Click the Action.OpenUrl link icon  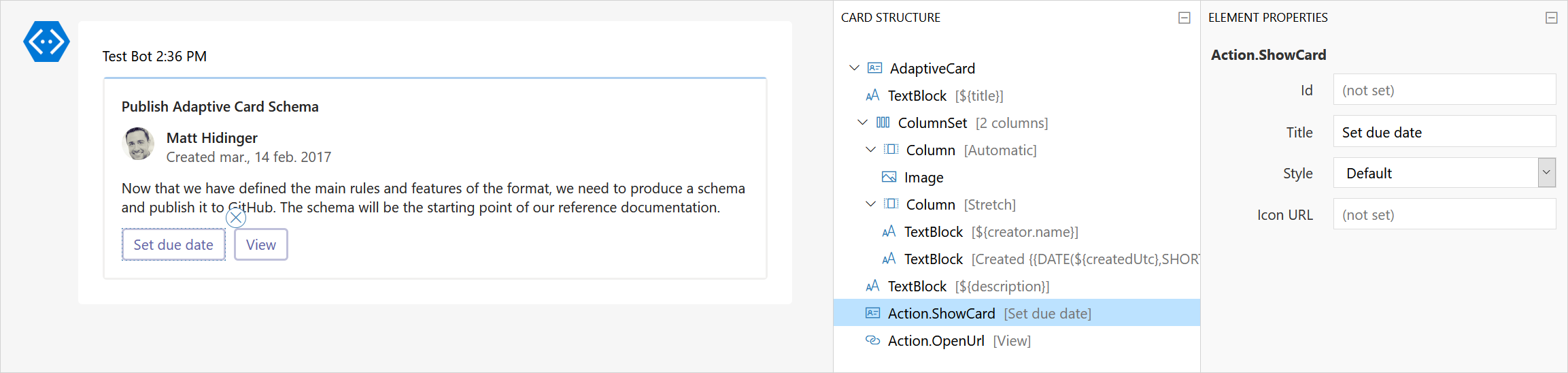(x=872, y=340)
